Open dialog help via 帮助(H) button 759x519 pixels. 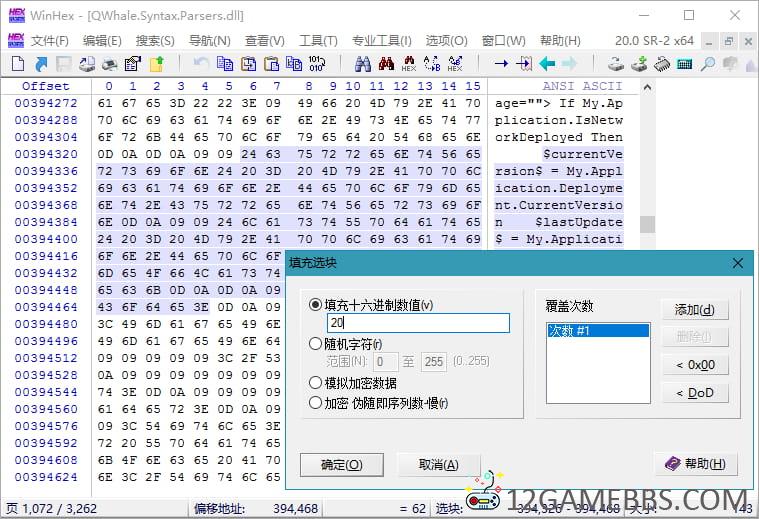[x=696, y=464]
